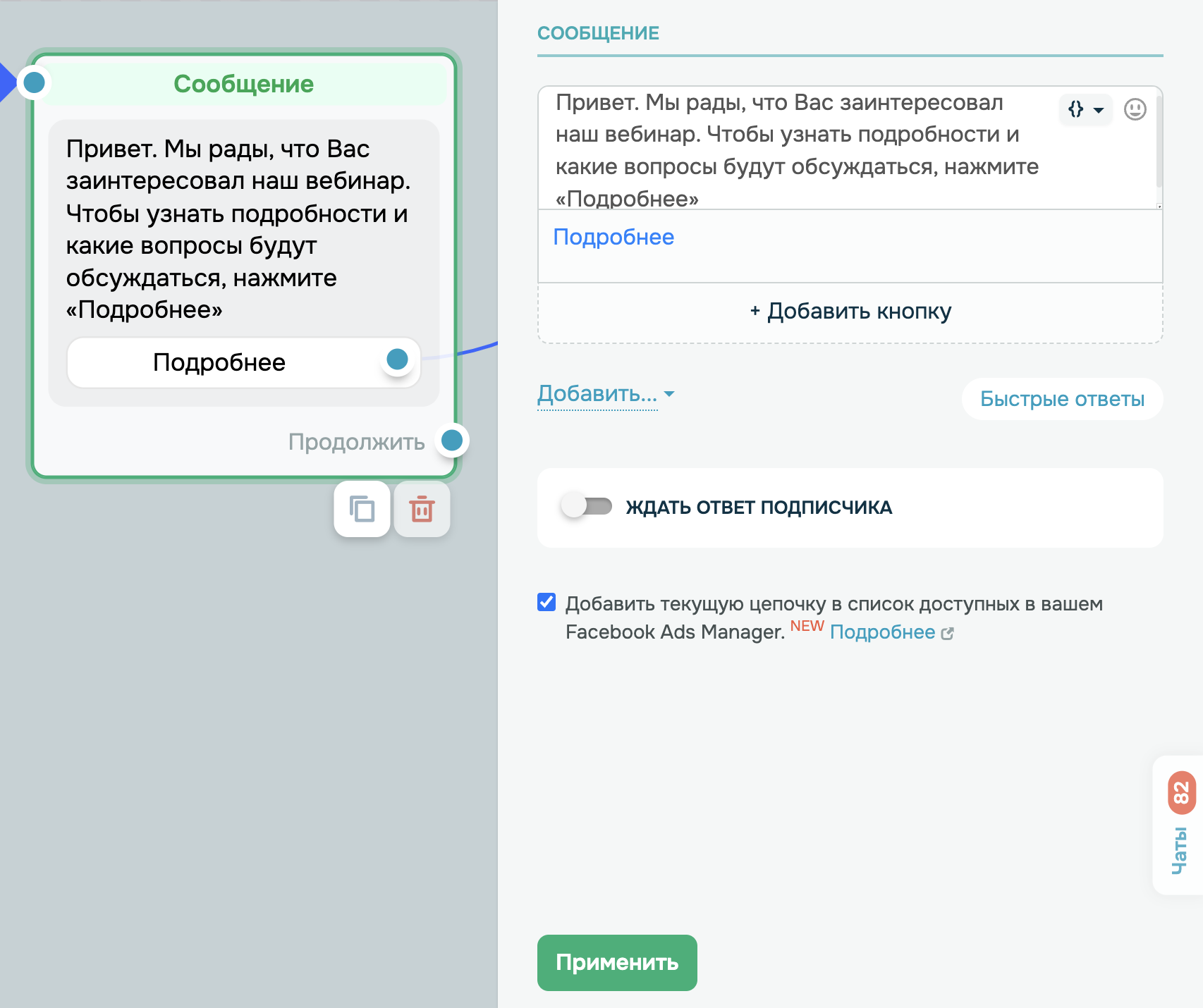Open the variable selector dropdown arrow
The image size is (1203, 1008).
(x=1098, y=110)
